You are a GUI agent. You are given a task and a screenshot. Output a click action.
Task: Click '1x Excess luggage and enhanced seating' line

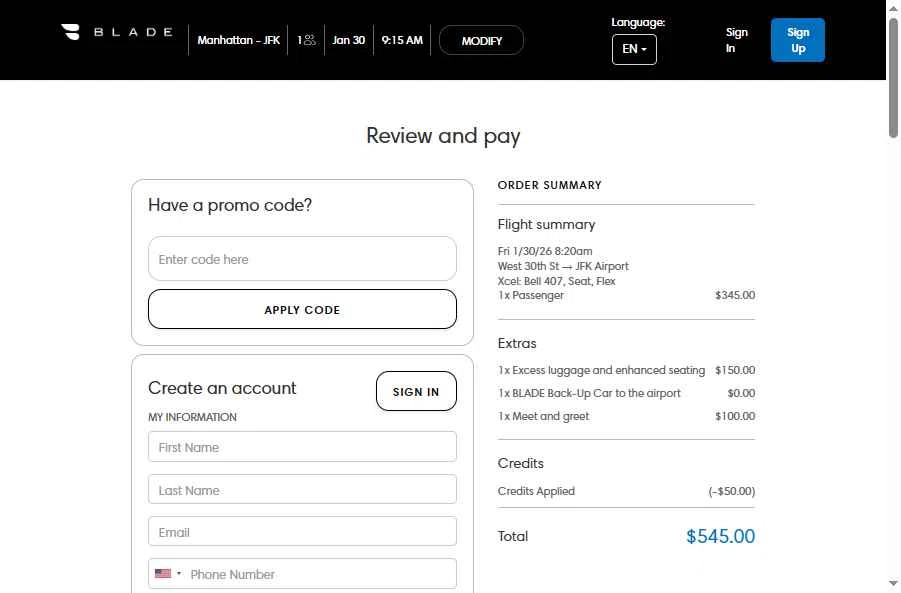tap(602, 370)
